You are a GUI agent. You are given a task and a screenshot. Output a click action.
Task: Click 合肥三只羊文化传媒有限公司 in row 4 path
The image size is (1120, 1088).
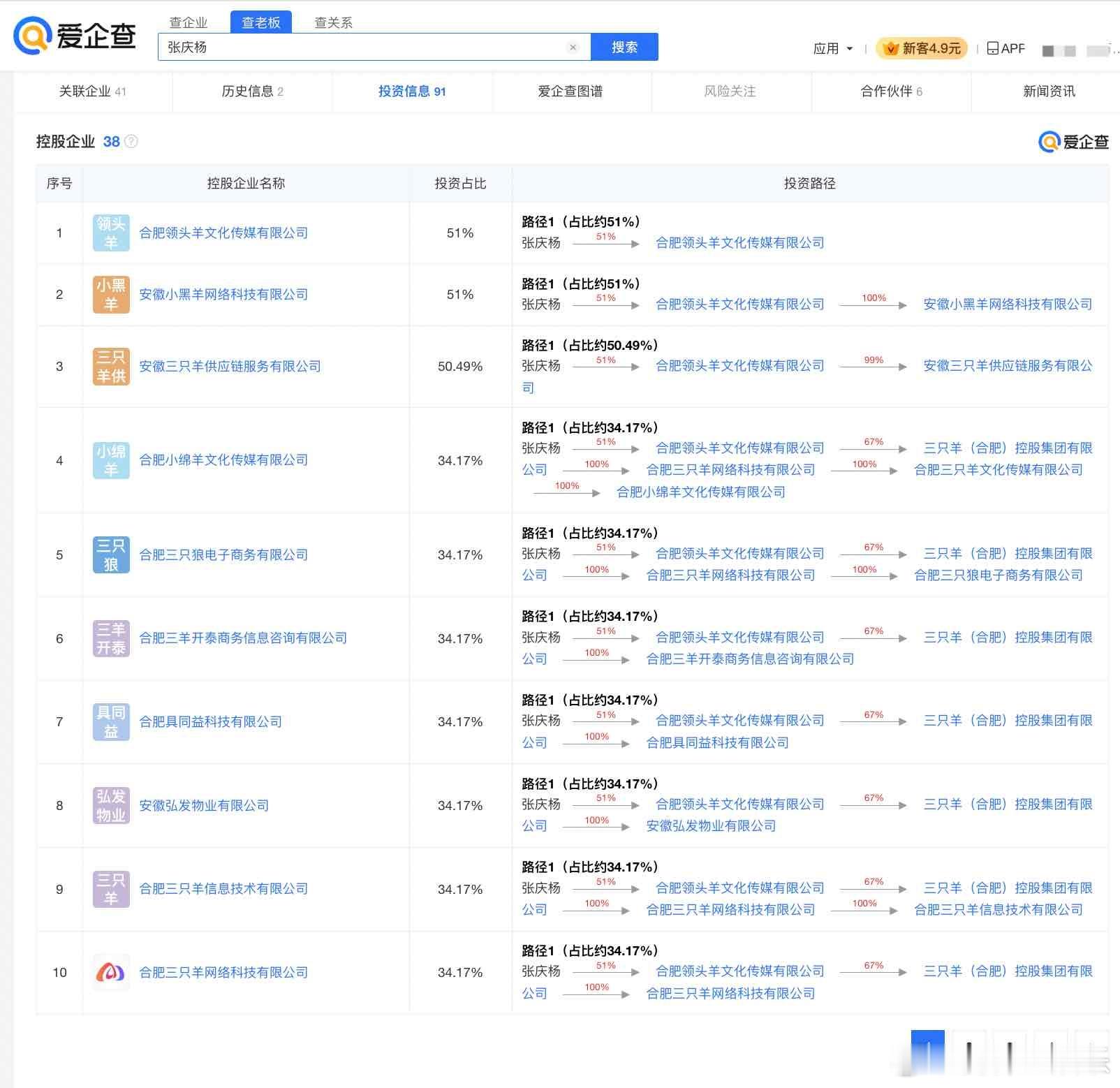(999, 470)
